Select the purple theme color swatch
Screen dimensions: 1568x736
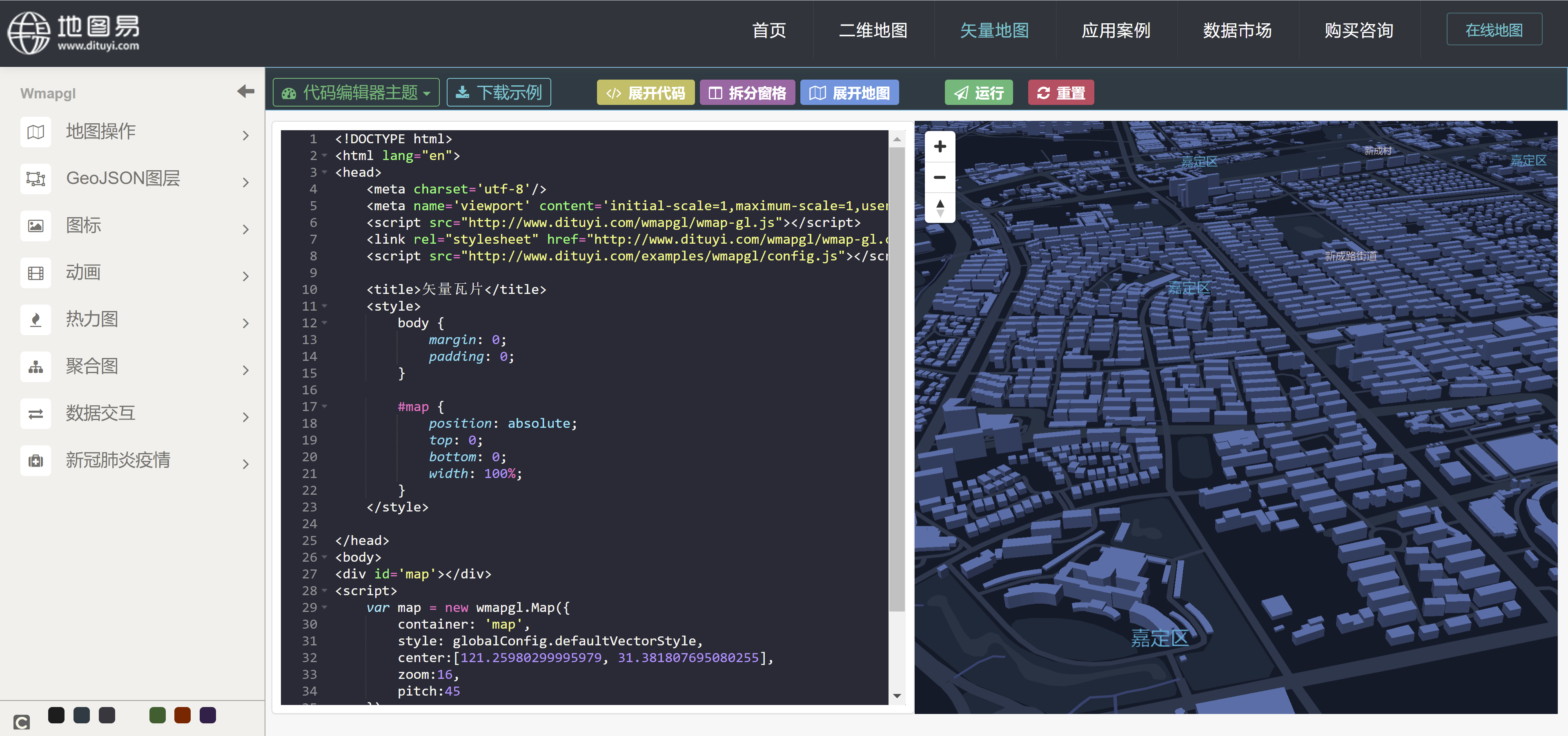(208, 715)
